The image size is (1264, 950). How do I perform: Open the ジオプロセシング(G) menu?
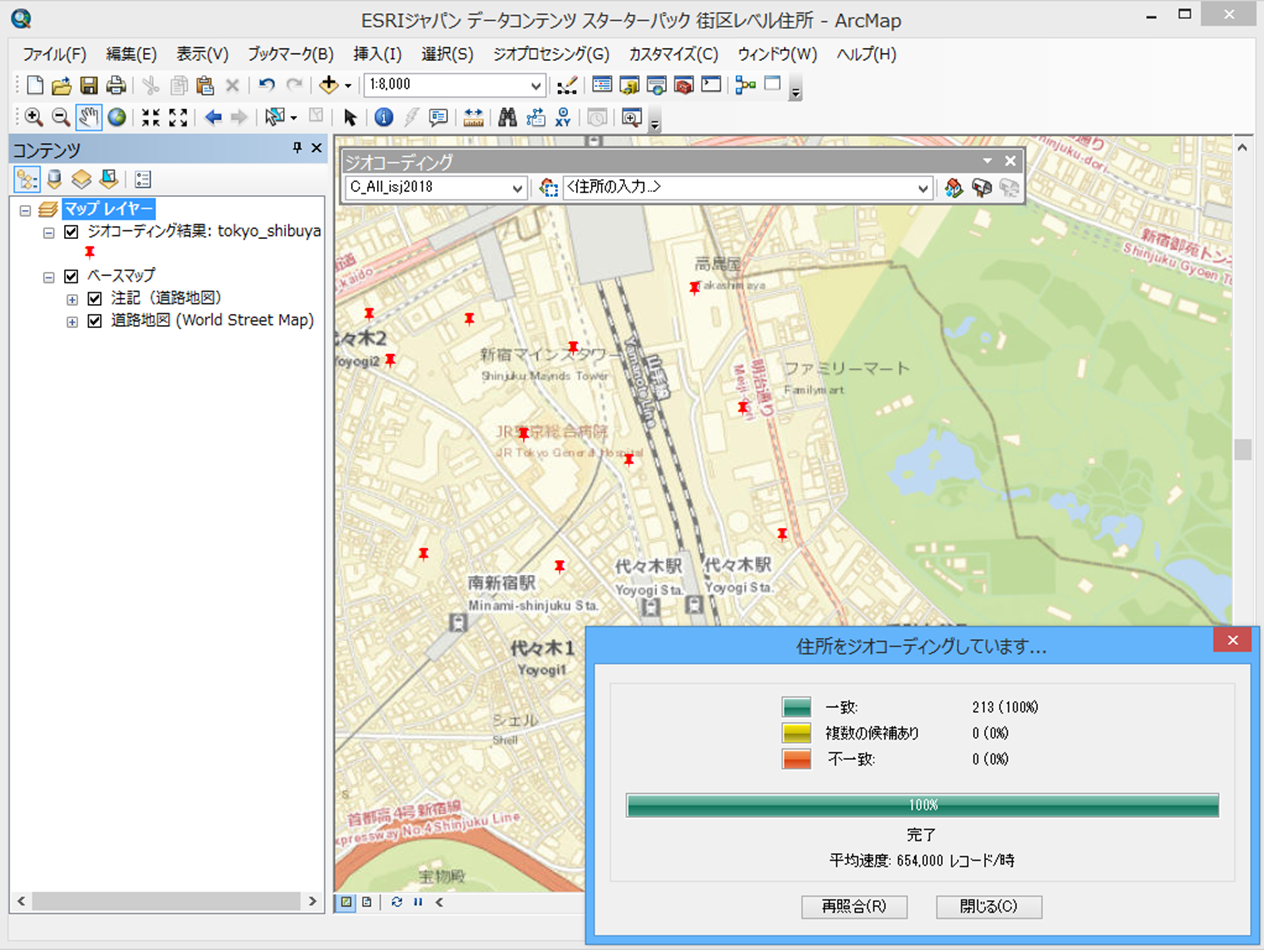click(551, 54)
